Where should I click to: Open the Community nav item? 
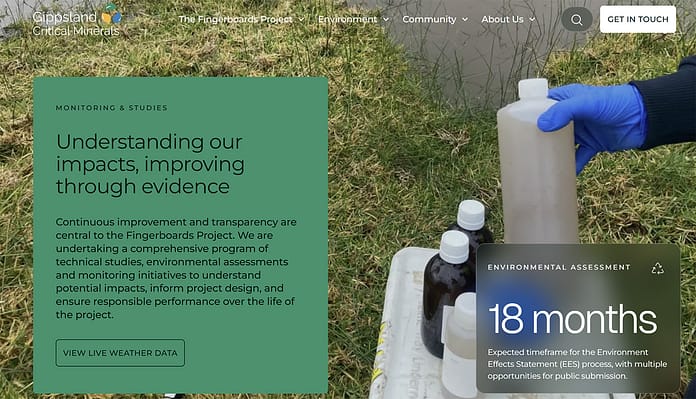pyautogui.click(x=429, y=20)
